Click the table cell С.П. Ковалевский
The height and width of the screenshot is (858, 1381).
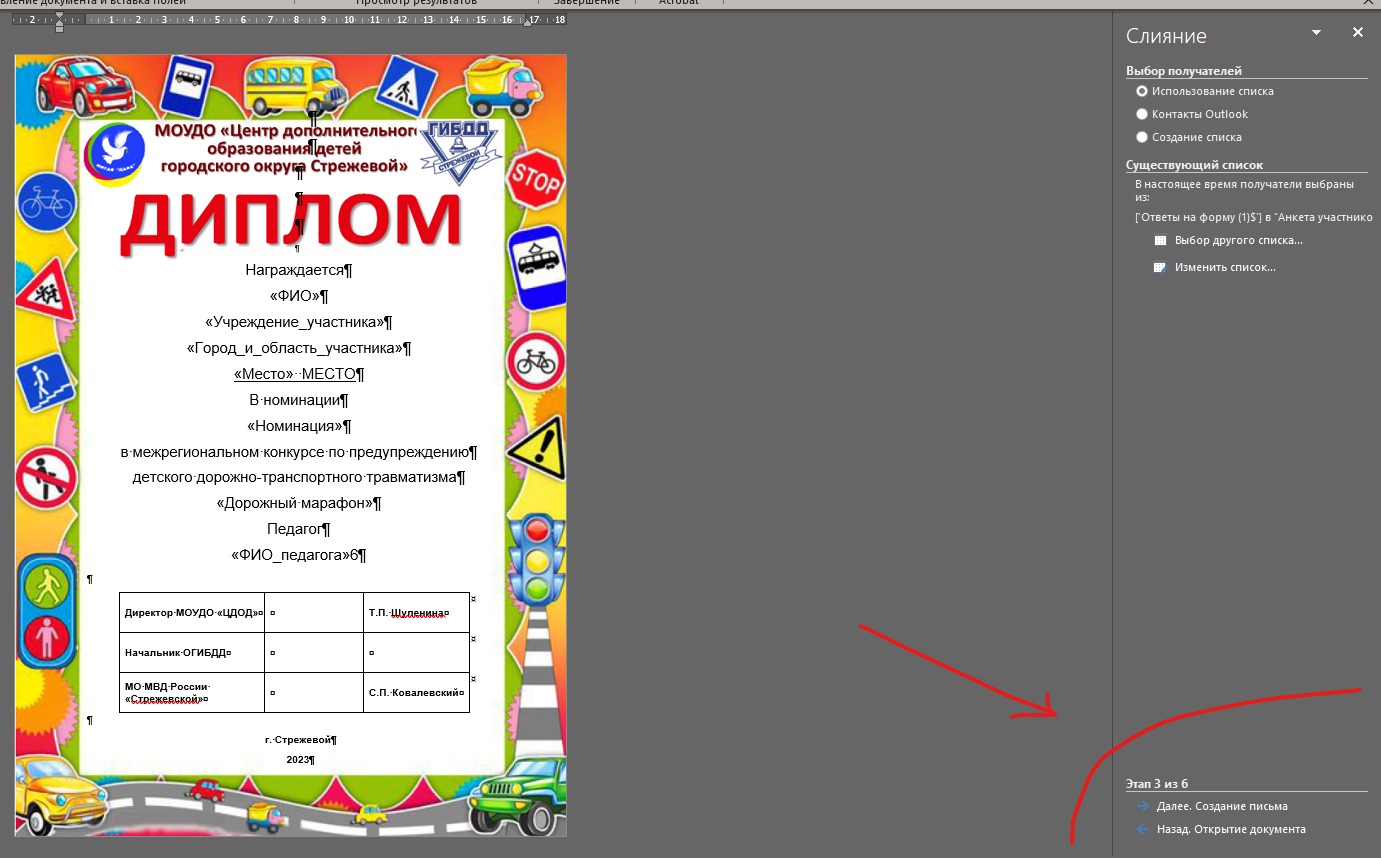tap(416, 692)
